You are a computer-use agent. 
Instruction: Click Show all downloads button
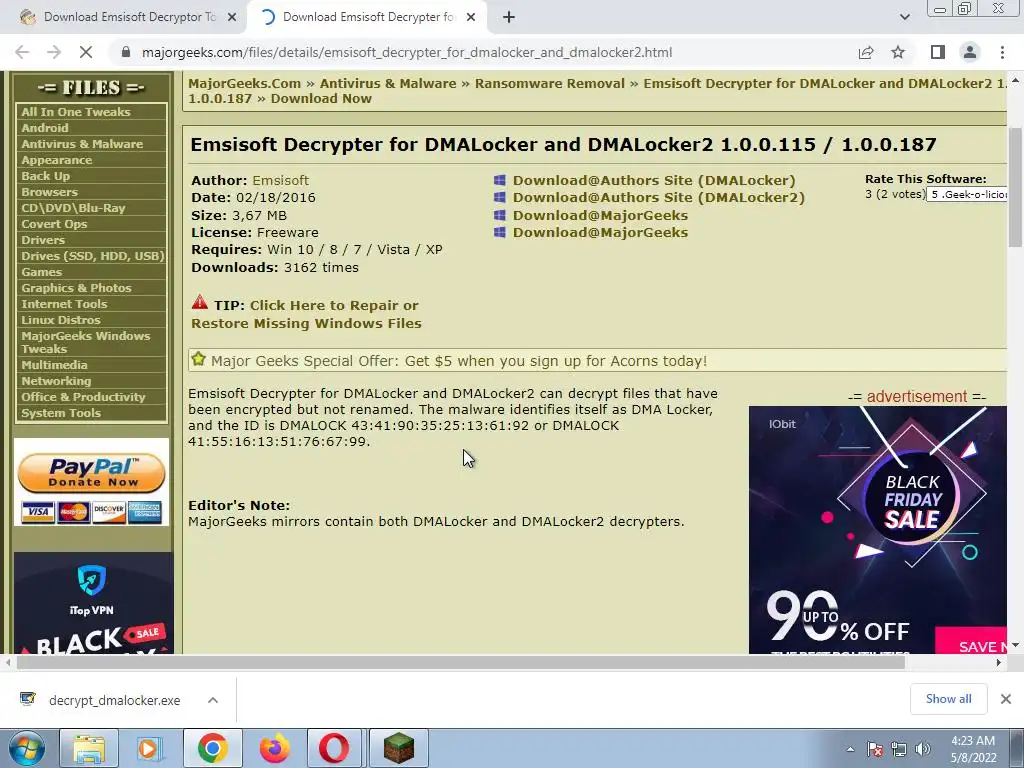(948, 699)
